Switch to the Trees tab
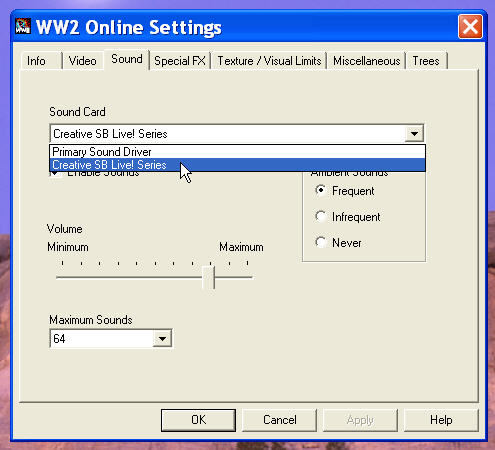Screen dimensions: 495x450 point(426,61)
